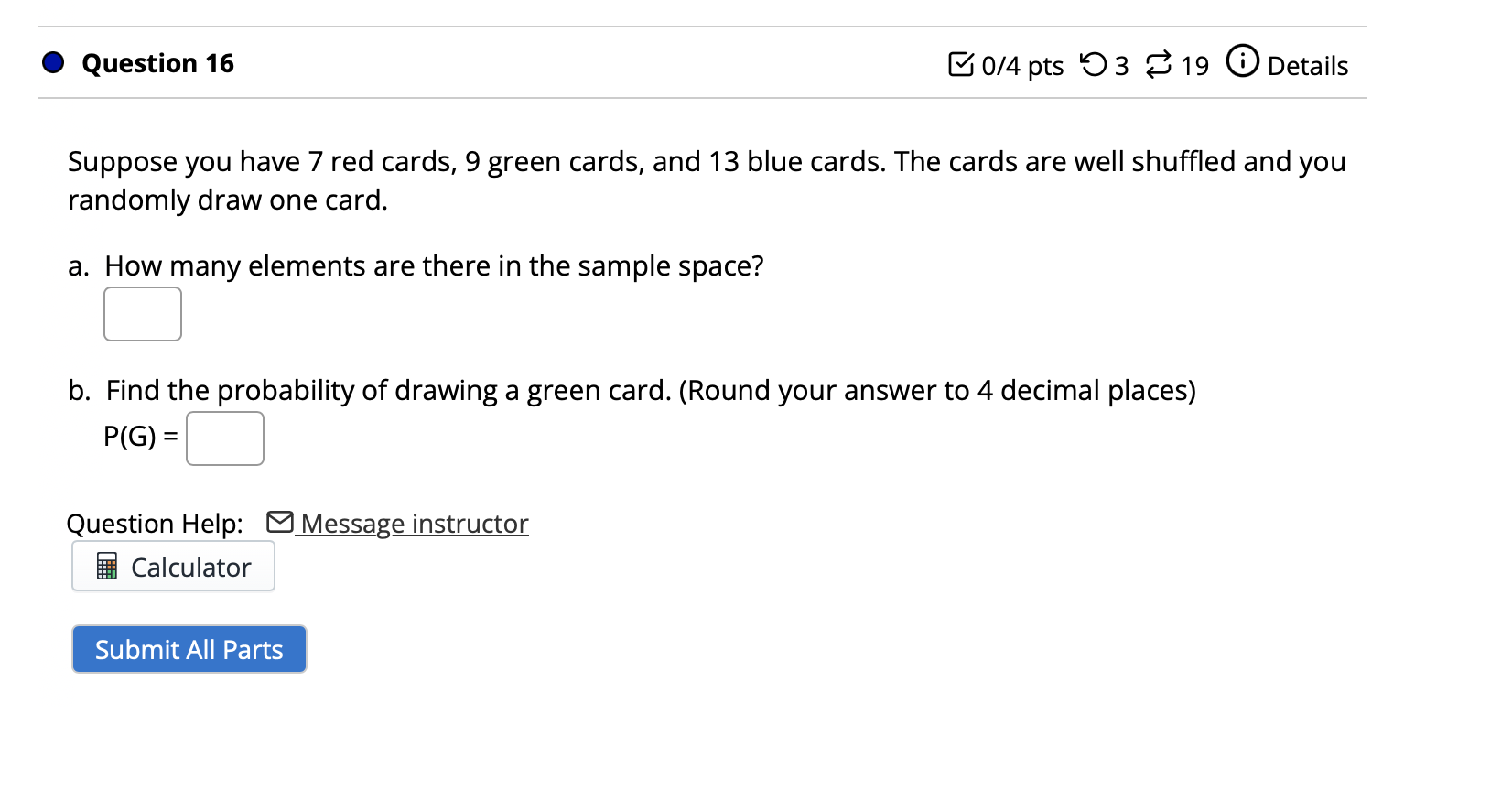1512x801 pixels.
Task: Click the calculator icon on the Calculator button
Action: [107, 567]
